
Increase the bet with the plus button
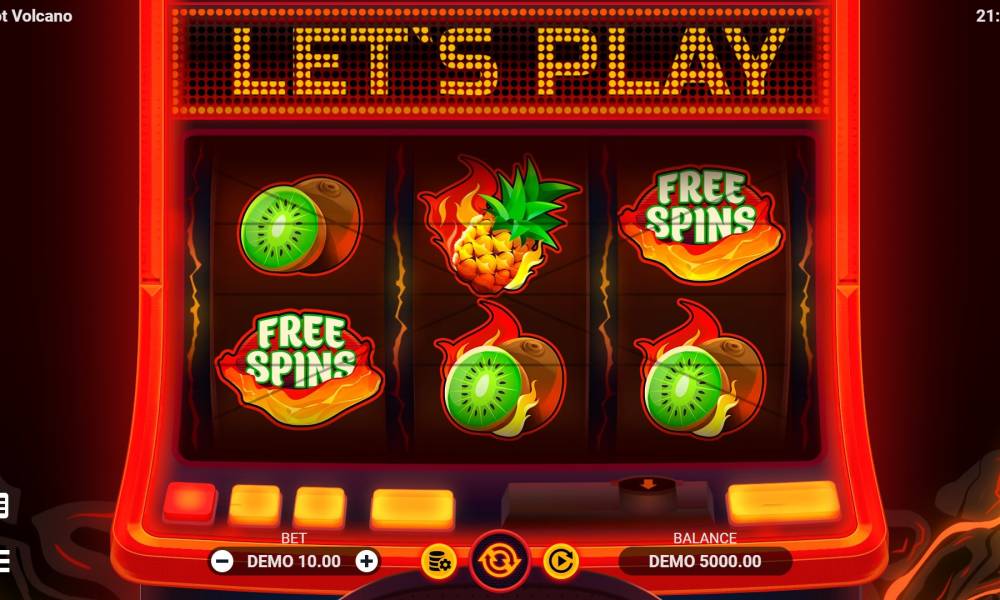click(367, 562)
